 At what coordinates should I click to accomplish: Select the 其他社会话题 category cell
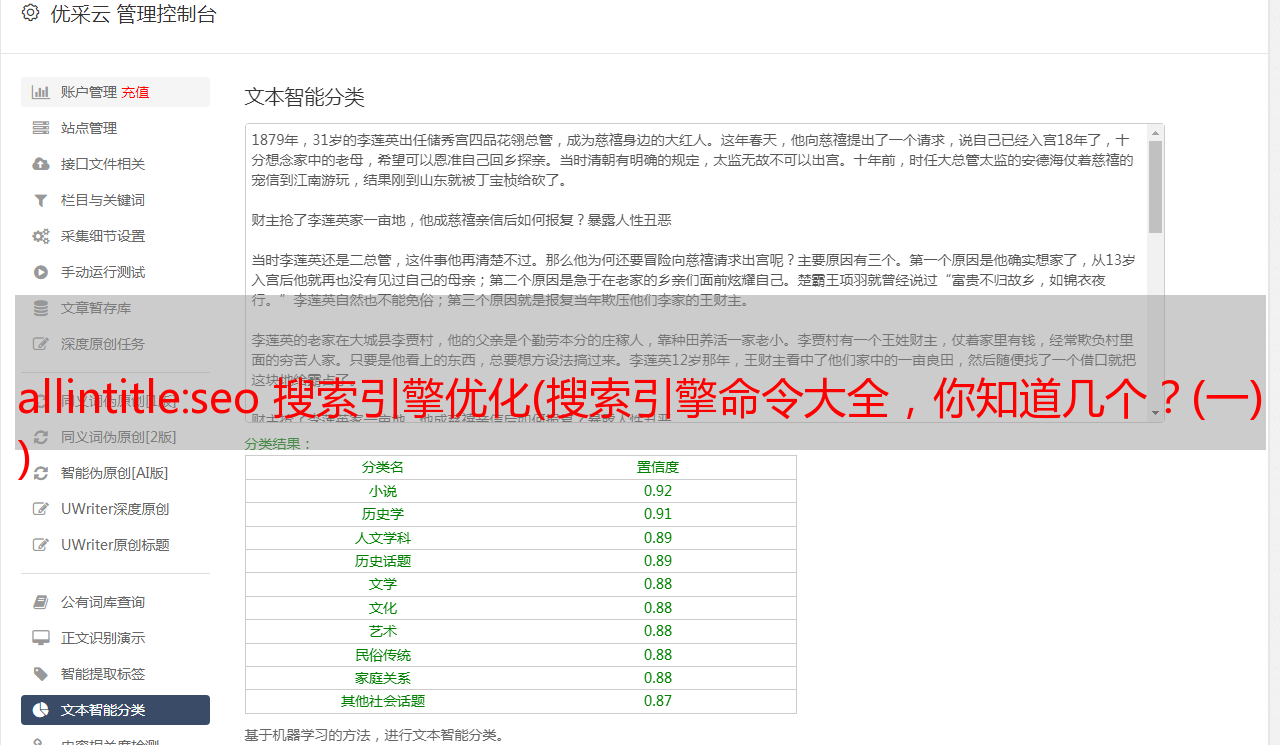tap(383, 701)
